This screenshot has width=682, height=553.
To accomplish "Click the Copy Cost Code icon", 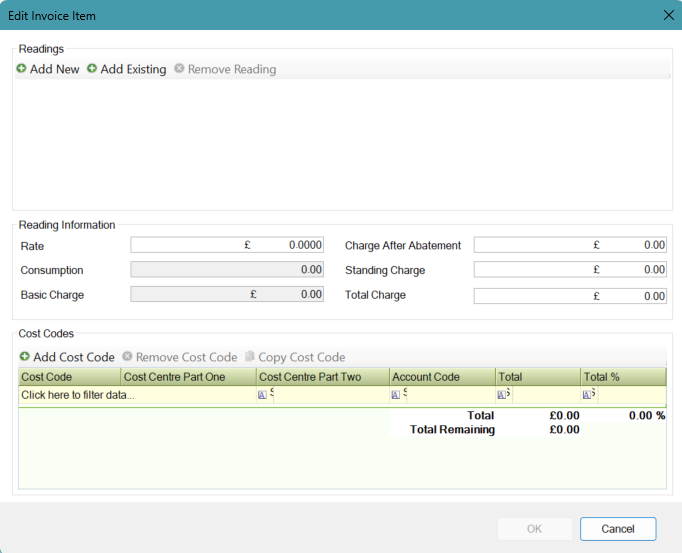I will click(250, 357).
